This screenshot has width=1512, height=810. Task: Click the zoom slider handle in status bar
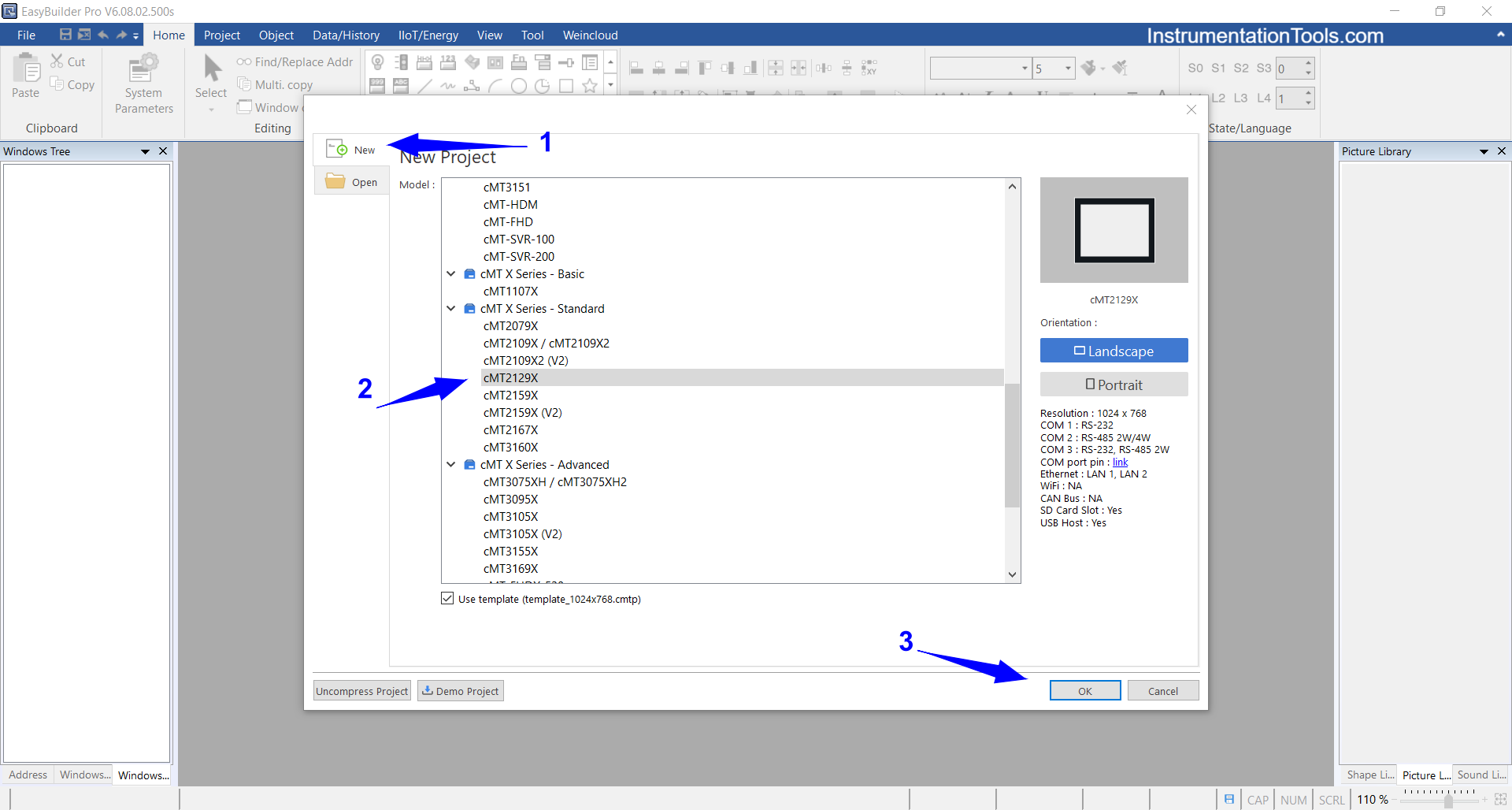click(x=1447, y=800)
